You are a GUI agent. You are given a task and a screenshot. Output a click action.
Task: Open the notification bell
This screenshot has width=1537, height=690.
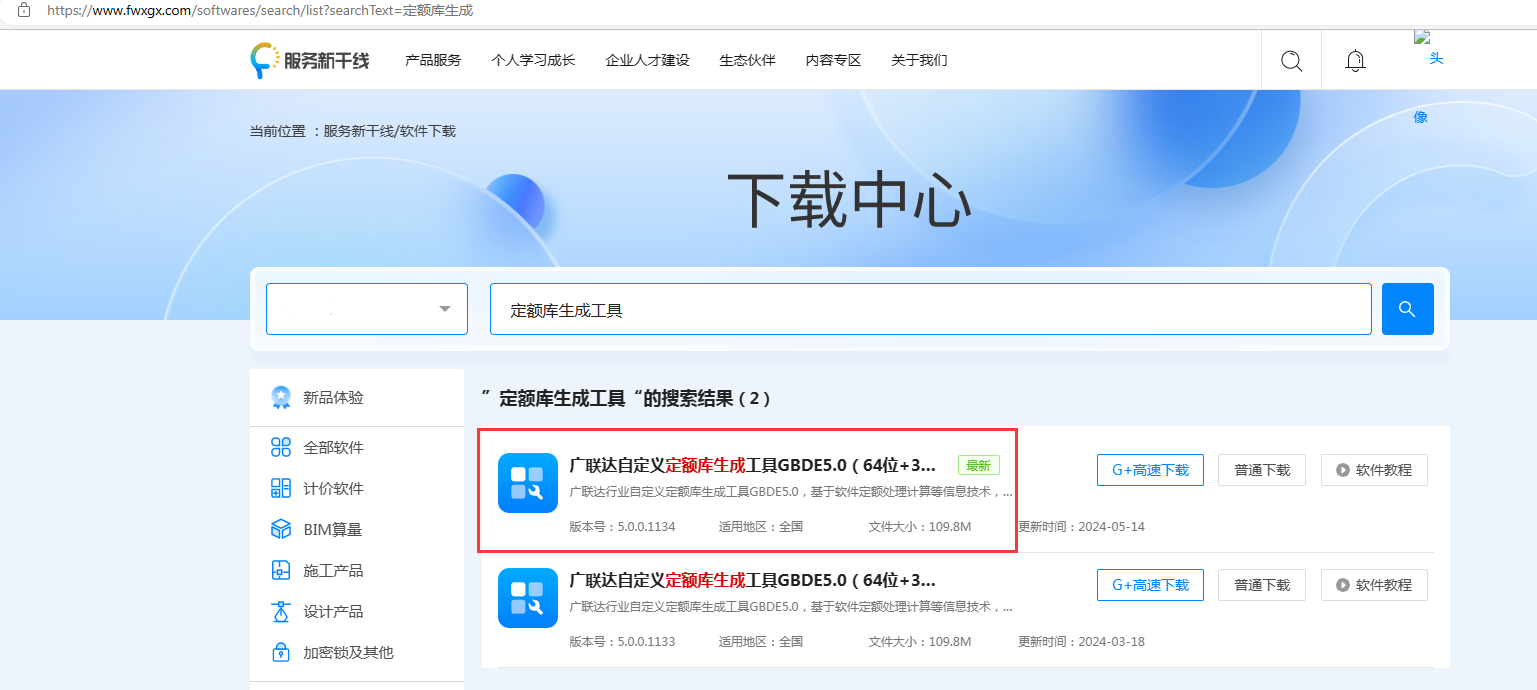coord(1355,61)
